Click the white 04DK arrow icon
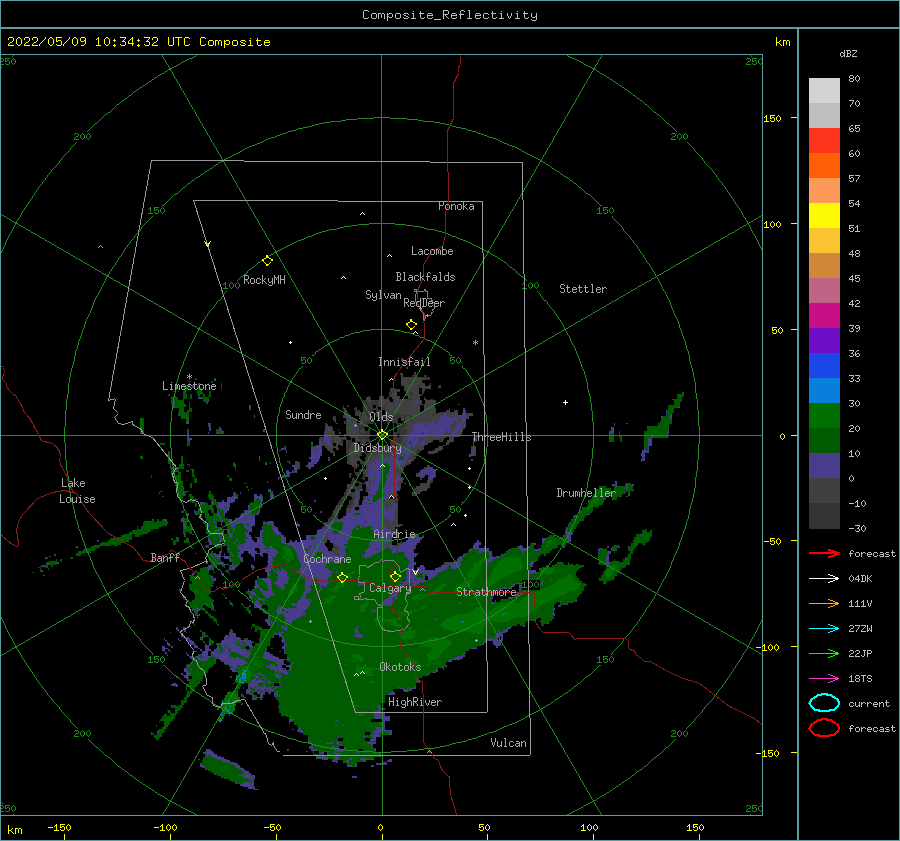This screenshot has height=841, width=900. [824, 579]
